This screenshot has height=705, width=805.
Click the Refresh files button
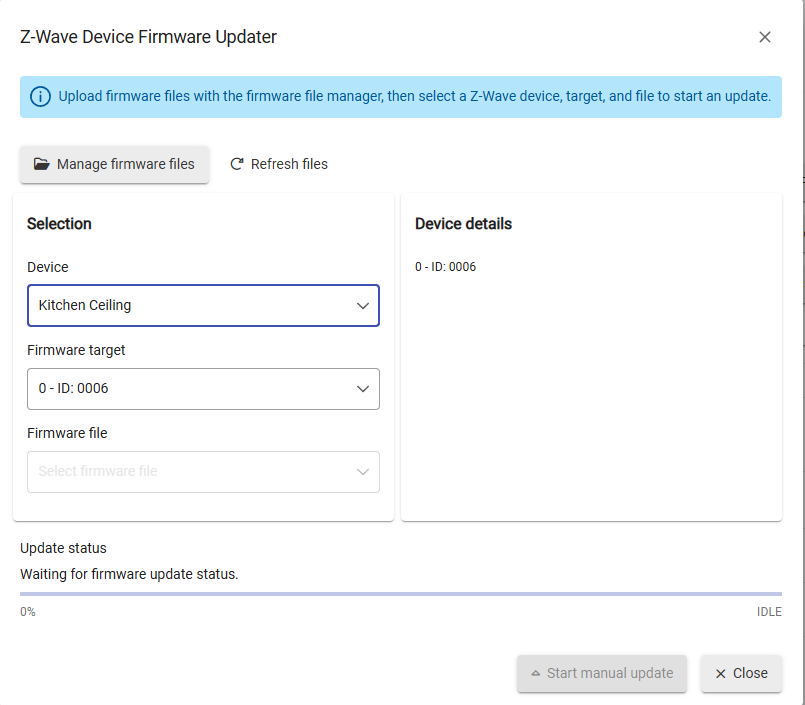click(x=279, y=164)
